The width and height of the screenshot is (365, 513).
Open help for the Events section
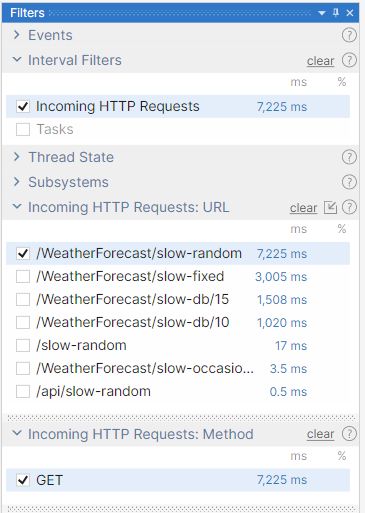[x=349, y=35]
